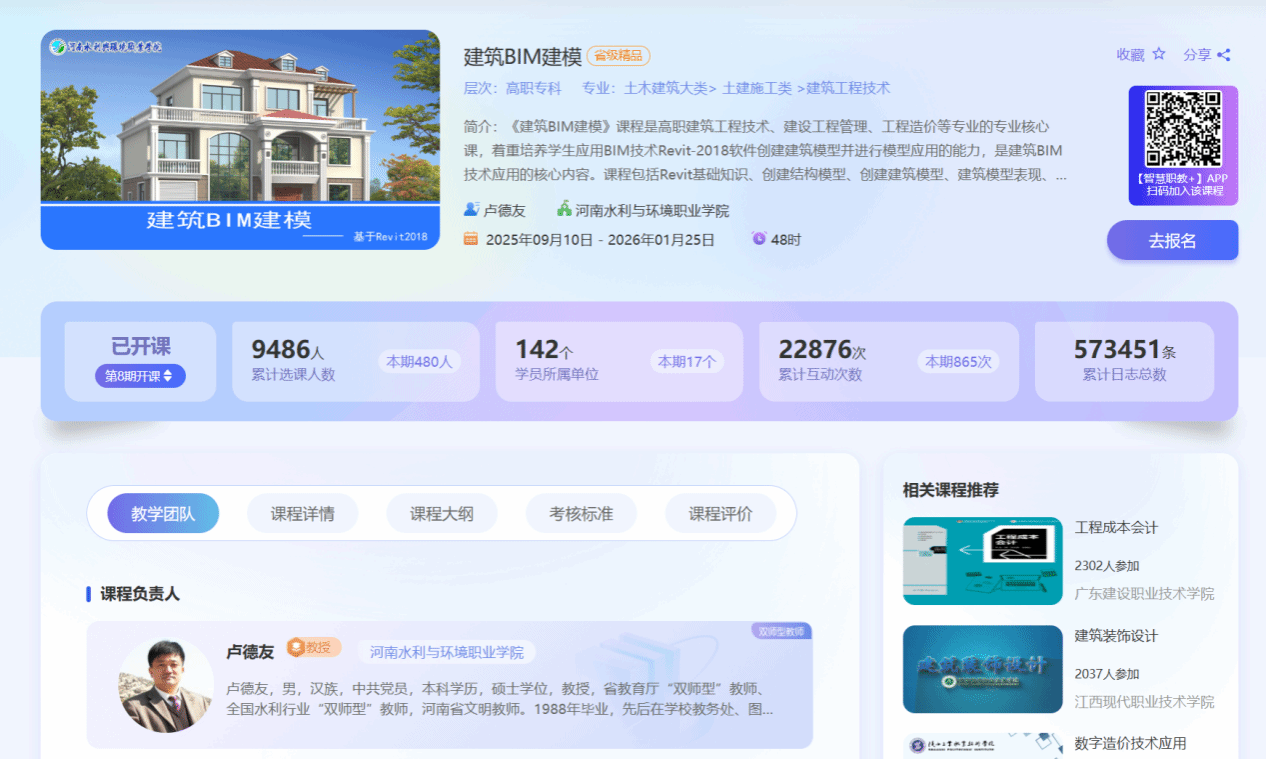Click the 建筑BIM建模 course cover image
Screen dimensions: 1266x759
tap(240, 139)
